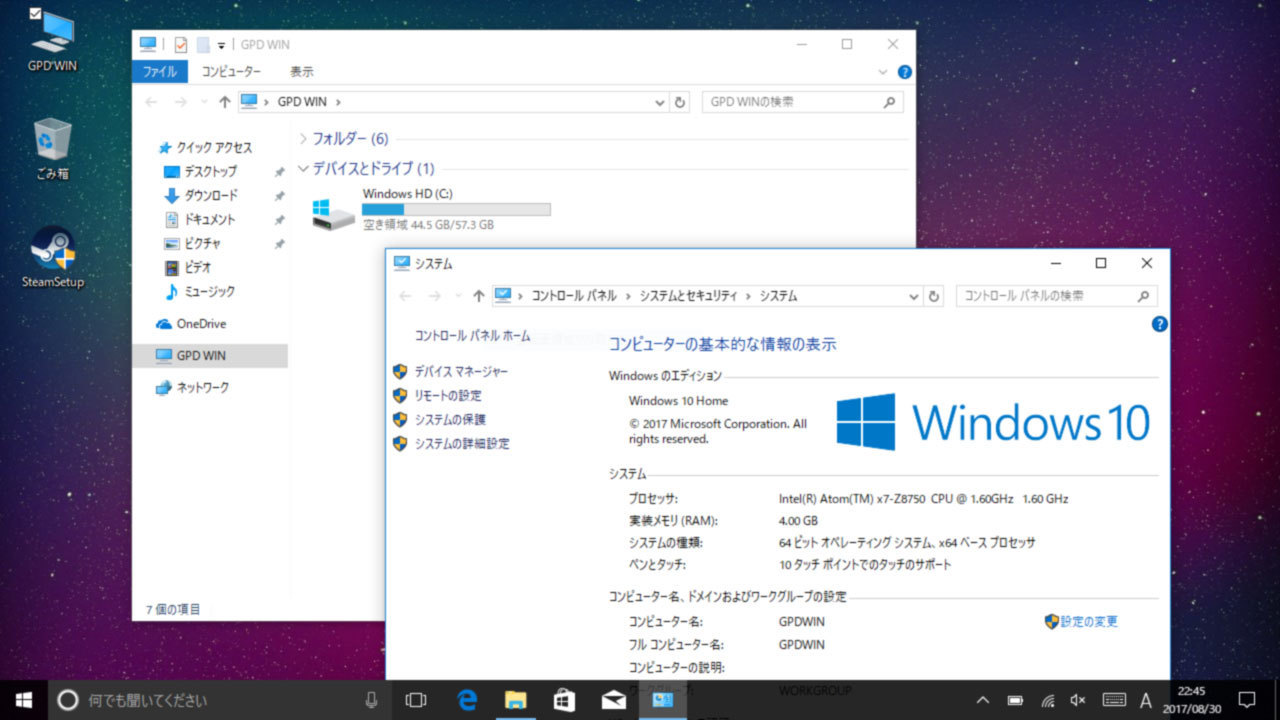Show hidden system tray icons
1280x720 pixels.
tap(983, 700)
